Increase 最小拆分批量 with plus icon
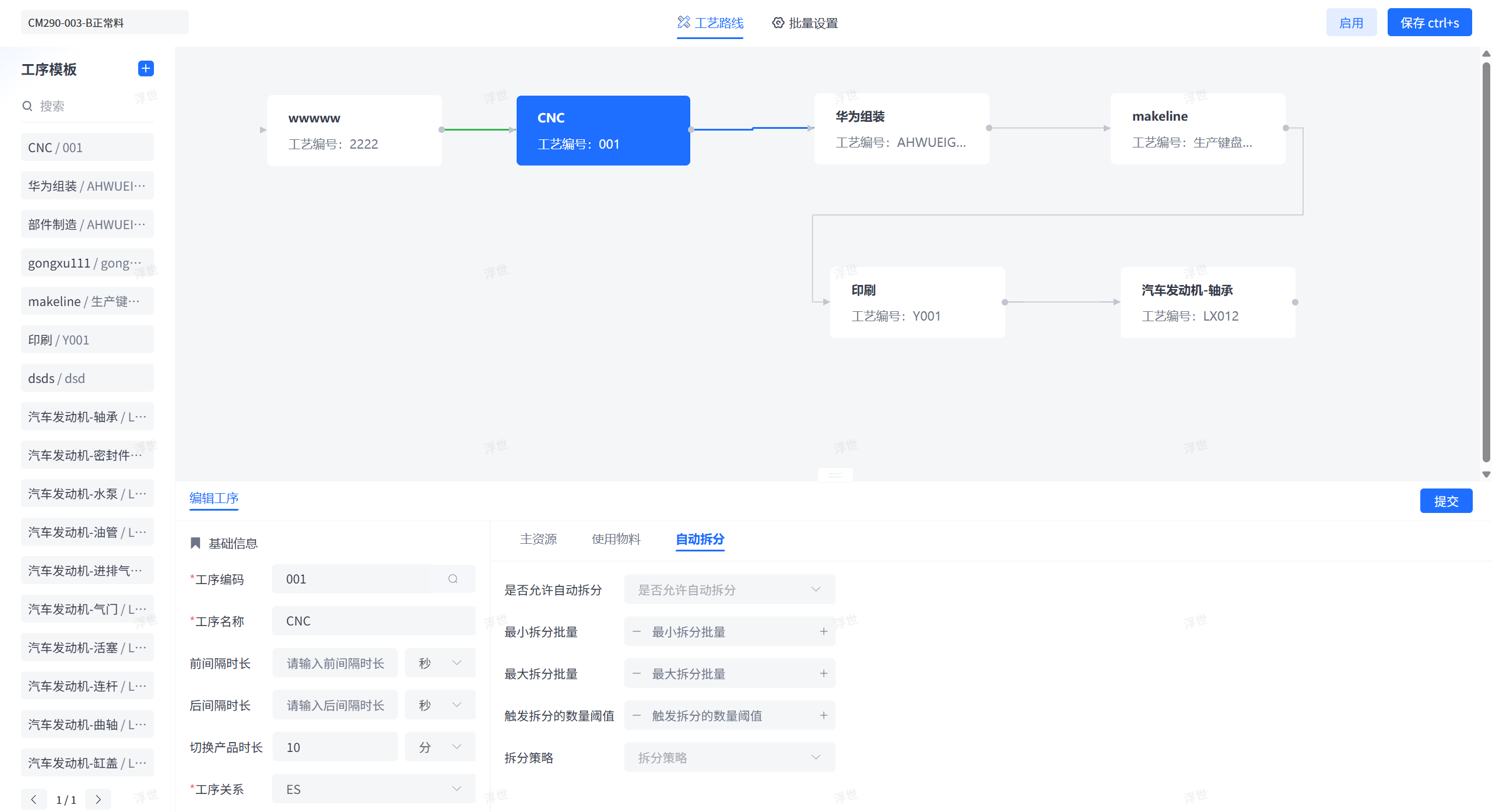 tap(823, 631)
